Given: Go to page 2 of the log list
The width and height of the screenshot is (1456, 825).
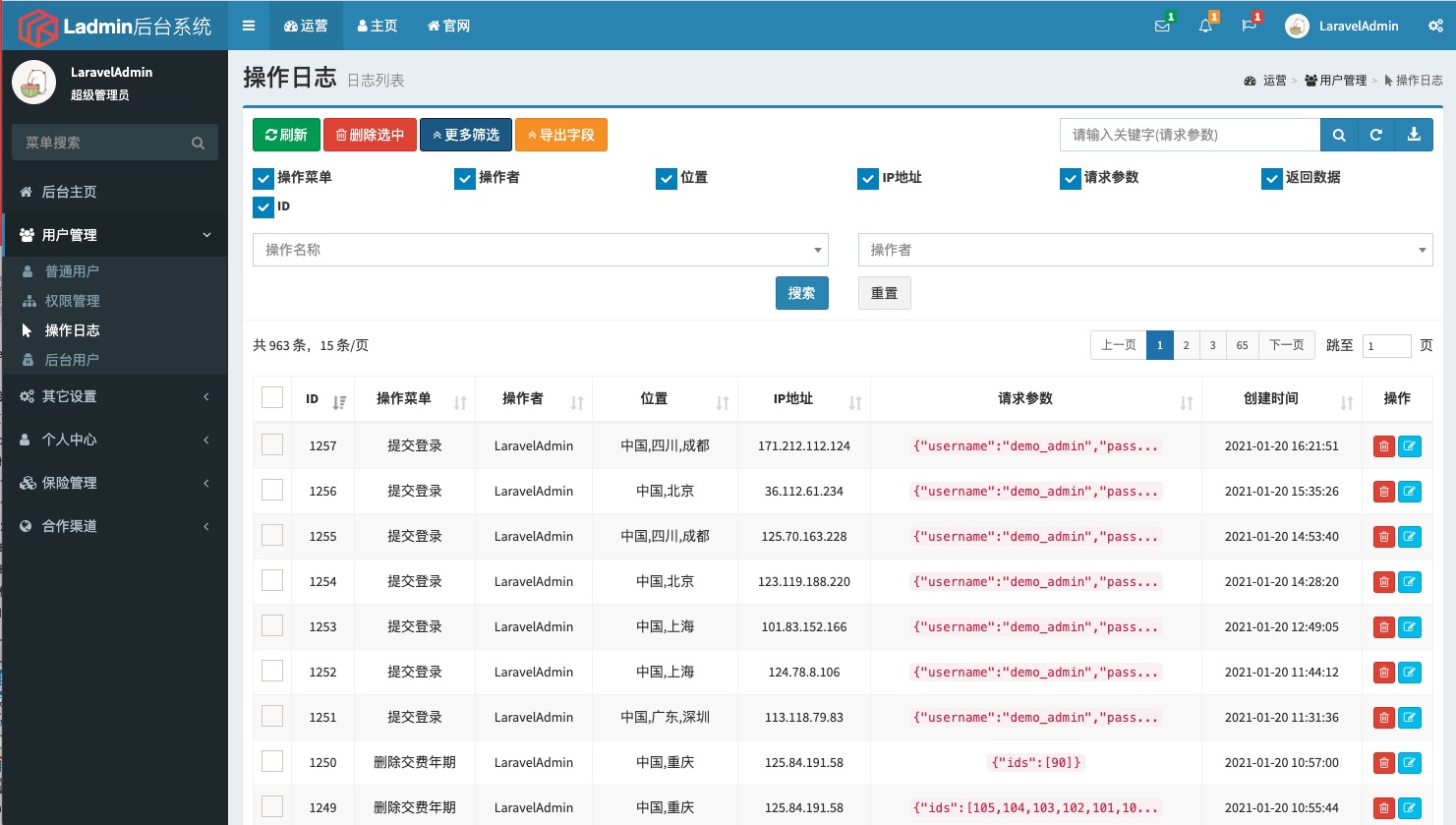Looking at the screenshot, I should [1187, 345].
